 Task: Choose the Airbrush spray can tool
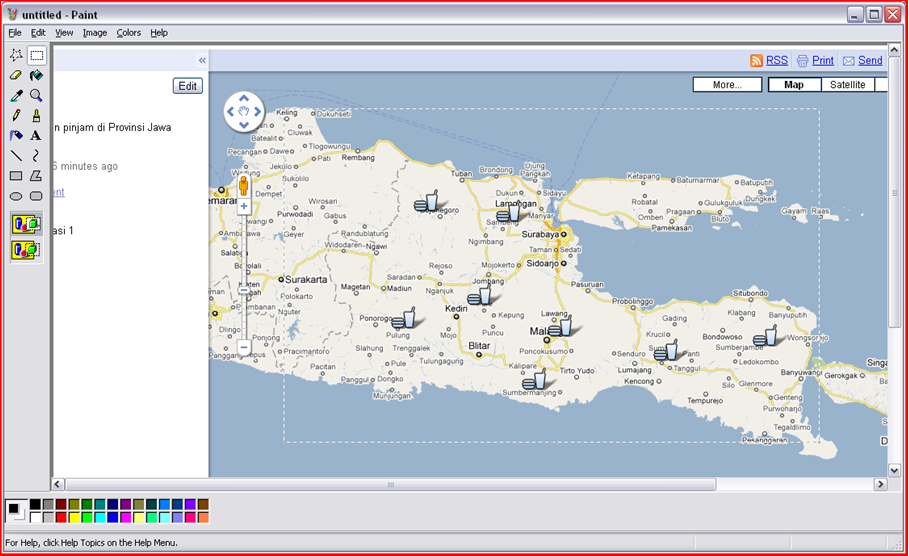tap(16, 135)
